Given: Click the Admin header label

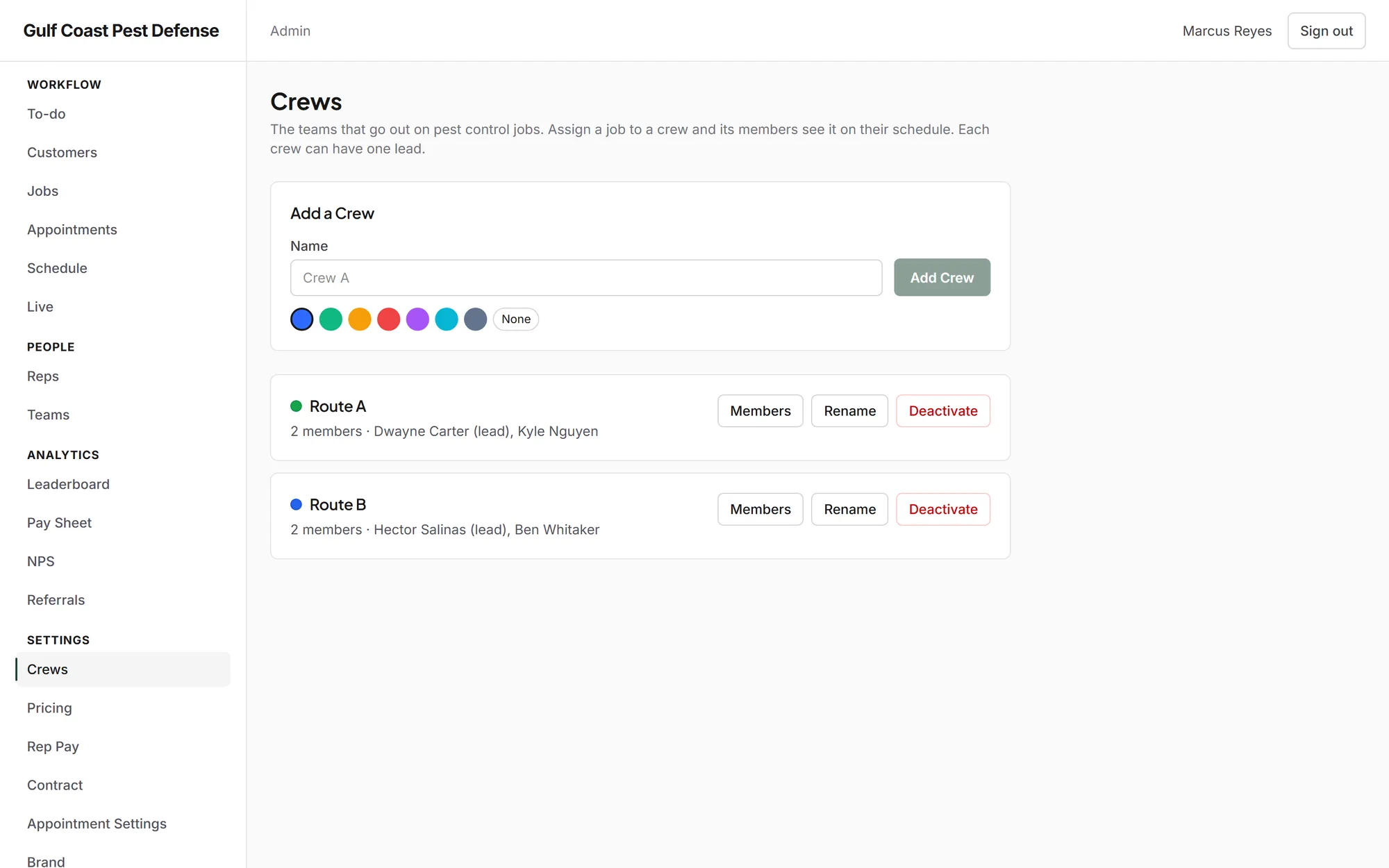Looking at the screenshot, I should [290, 31].
